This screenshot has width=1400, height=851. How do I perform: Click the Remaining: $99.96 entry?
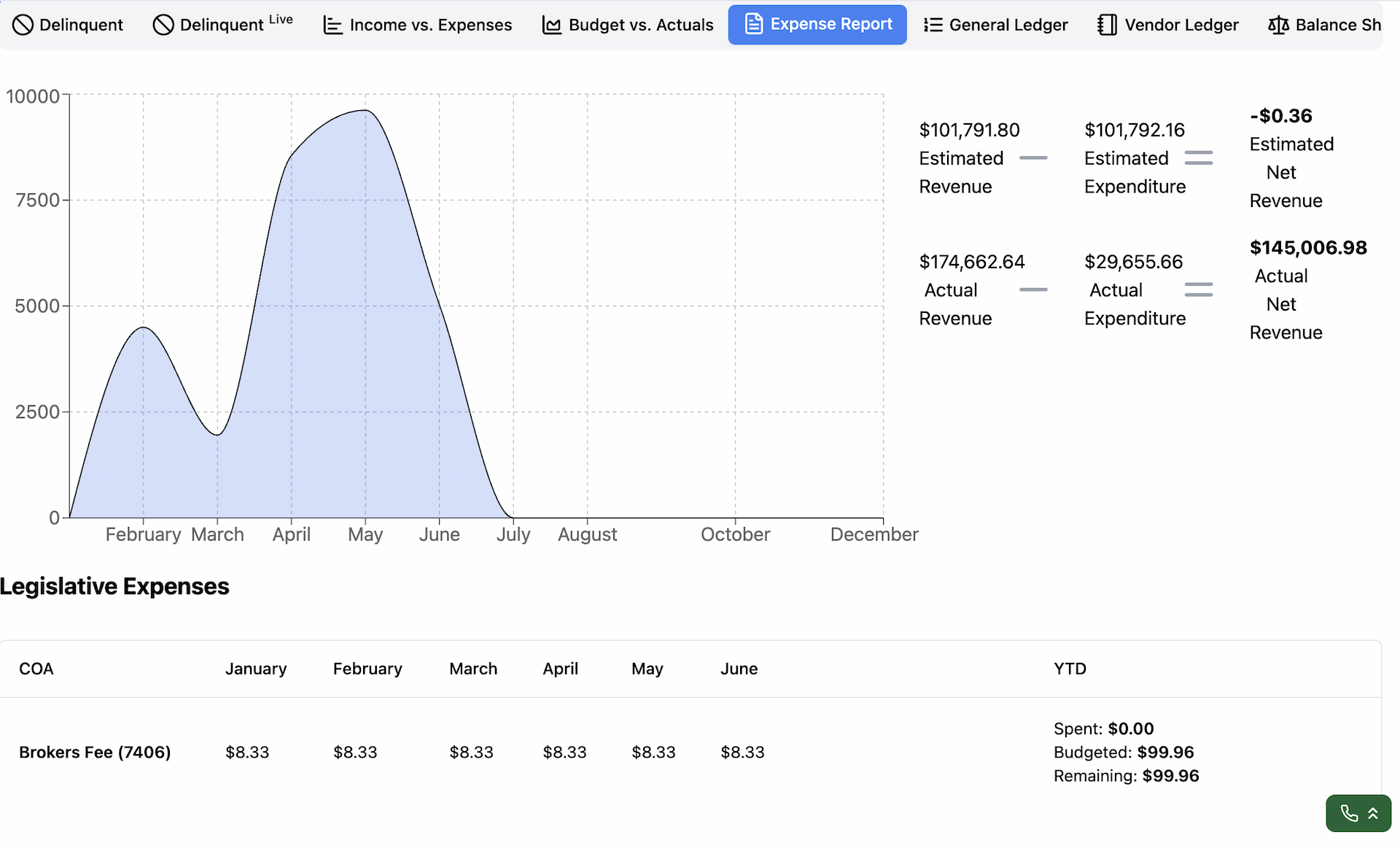tap(1127, 776)
